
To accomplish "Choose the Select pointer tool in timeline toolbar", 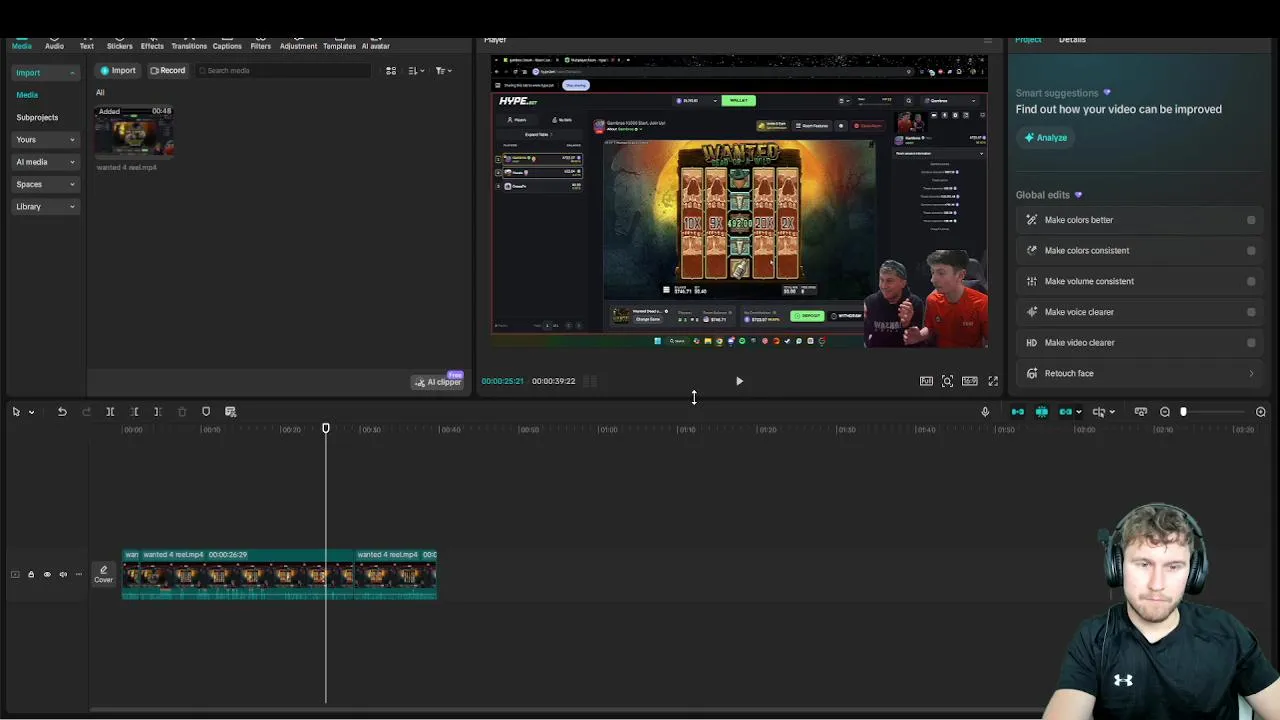I will point(16,412).
